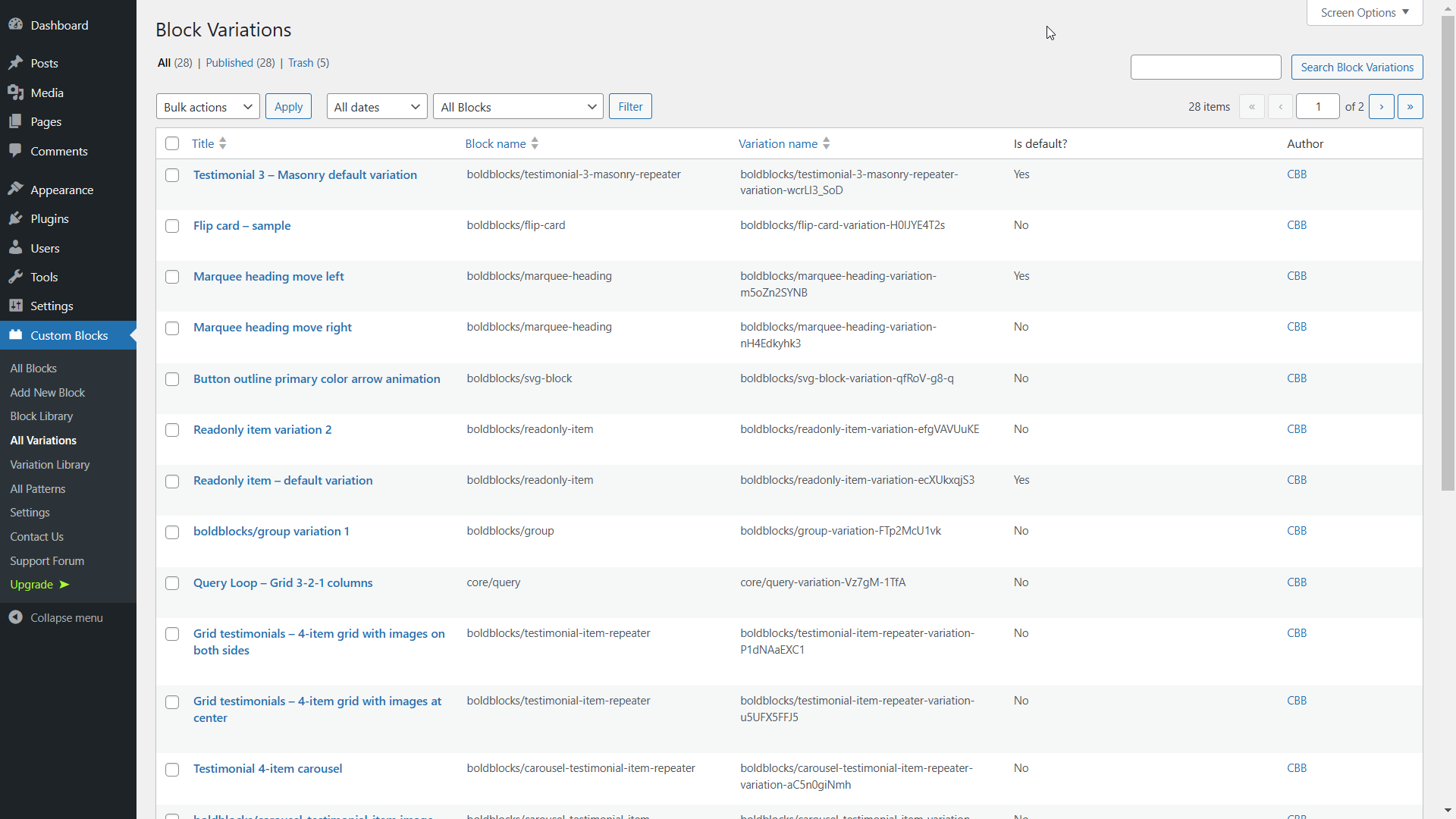Open All Blocks submenu item
The width and height of the screenshot is (1456, 819).
[33, 369]
